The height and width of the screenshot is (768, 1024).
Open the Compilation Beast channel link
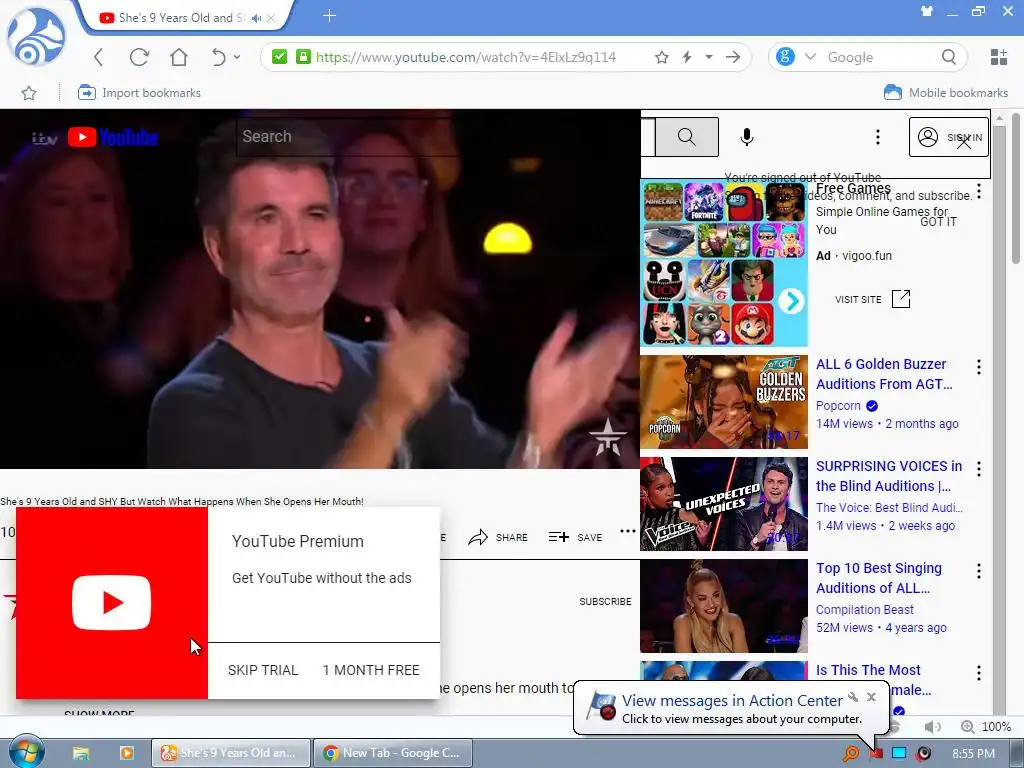pyautogui.click(x=865, y=609)
